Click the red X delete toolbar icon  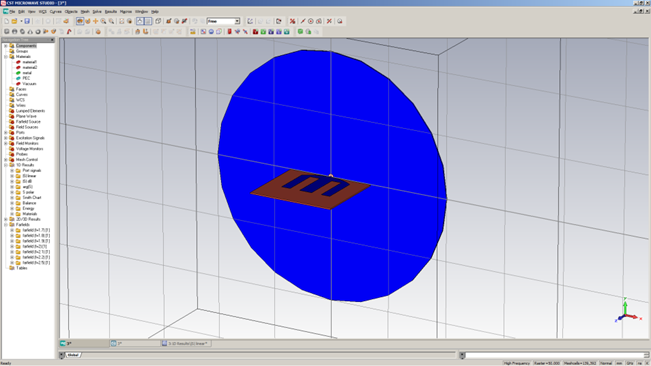click(329, 21)
